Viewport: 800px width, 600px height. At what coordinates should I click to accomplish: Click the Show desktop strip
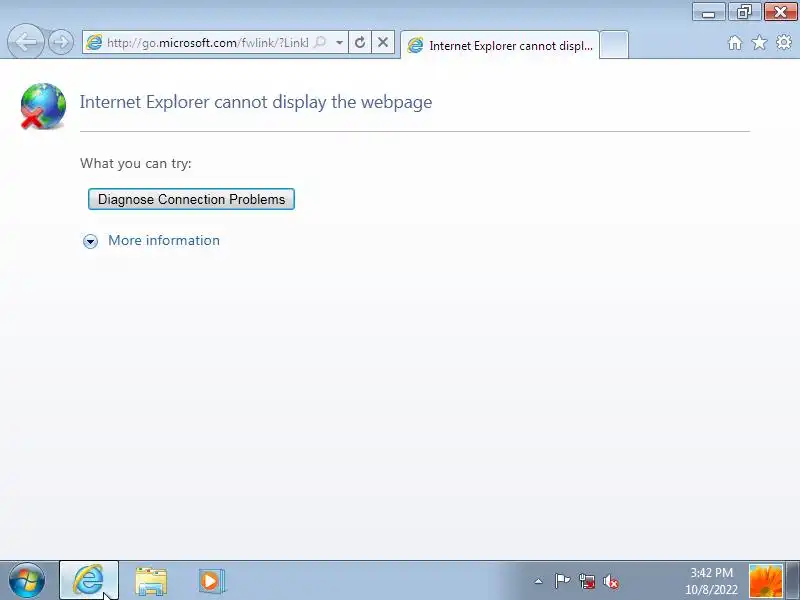[x=793, y=581]
